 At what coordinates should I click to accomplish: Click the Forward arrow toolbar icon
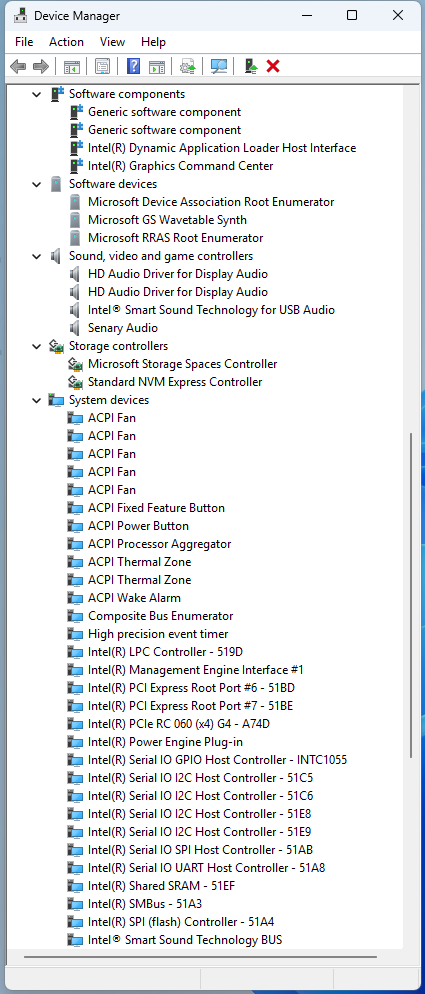point(41,66)
